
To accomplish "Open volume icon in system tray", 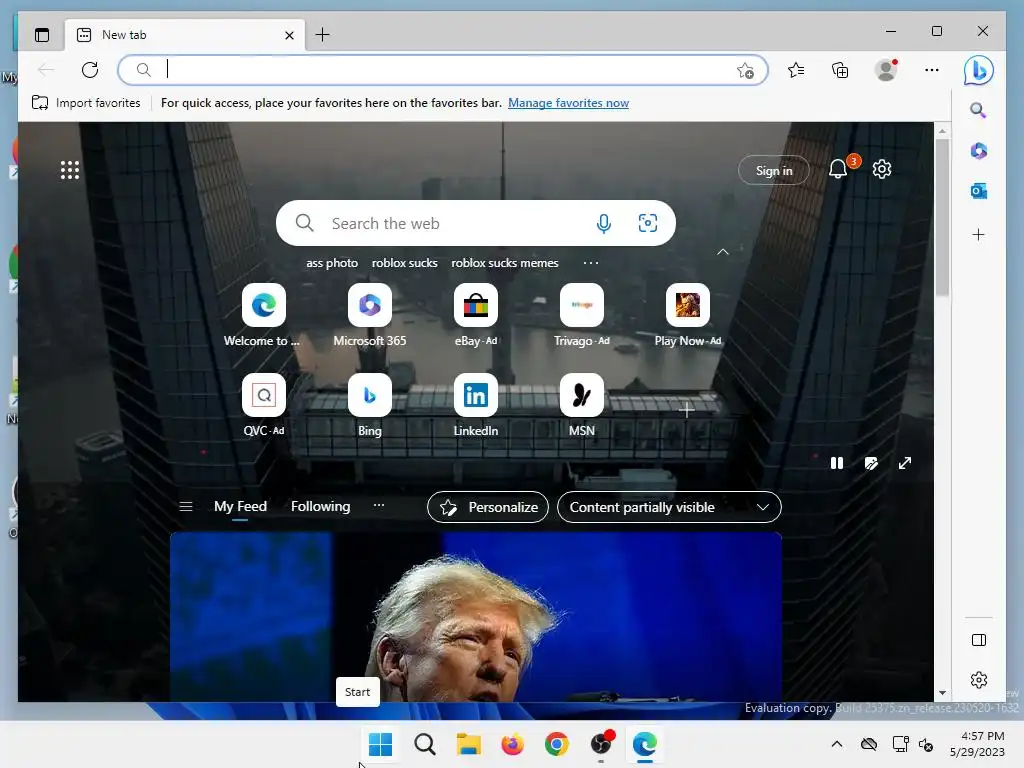I will coord(926,744).
